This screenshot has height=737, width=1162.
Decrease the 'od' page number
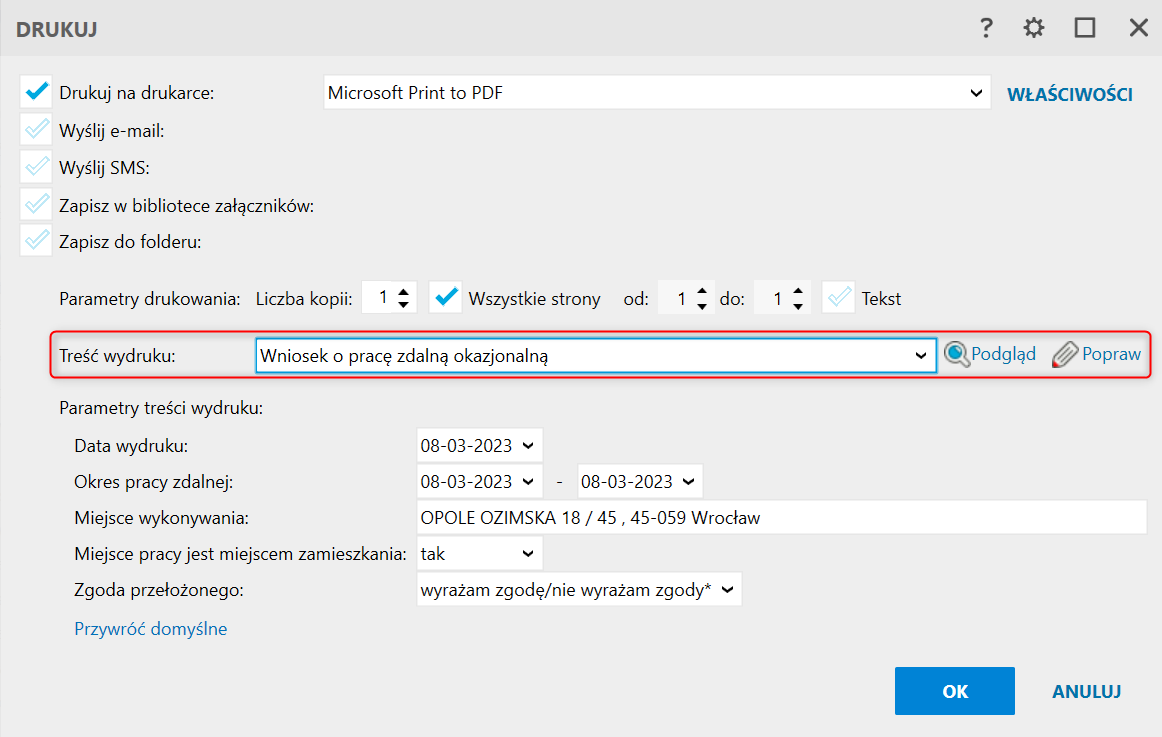coord(702,304)
